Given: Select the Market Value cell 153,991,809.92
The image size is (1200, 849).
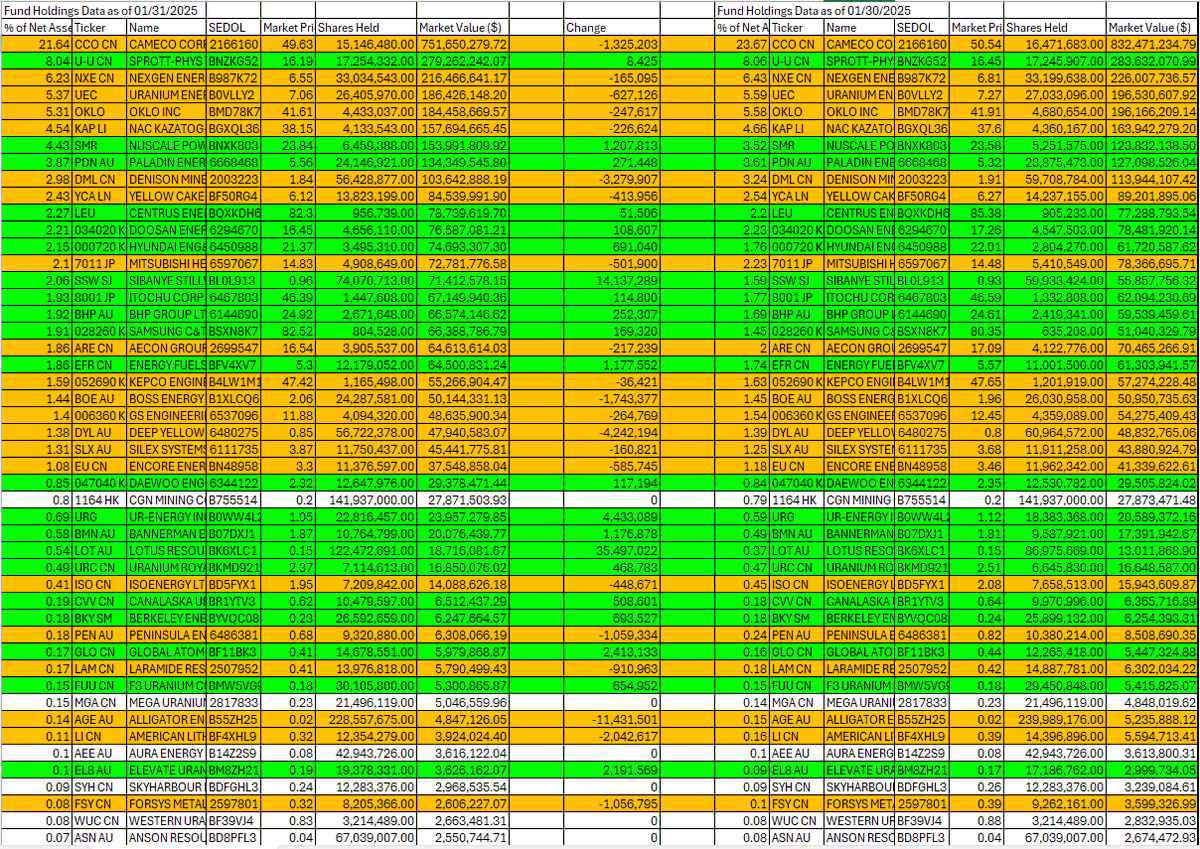Looking at the screenshot, I should click(463, 145).
